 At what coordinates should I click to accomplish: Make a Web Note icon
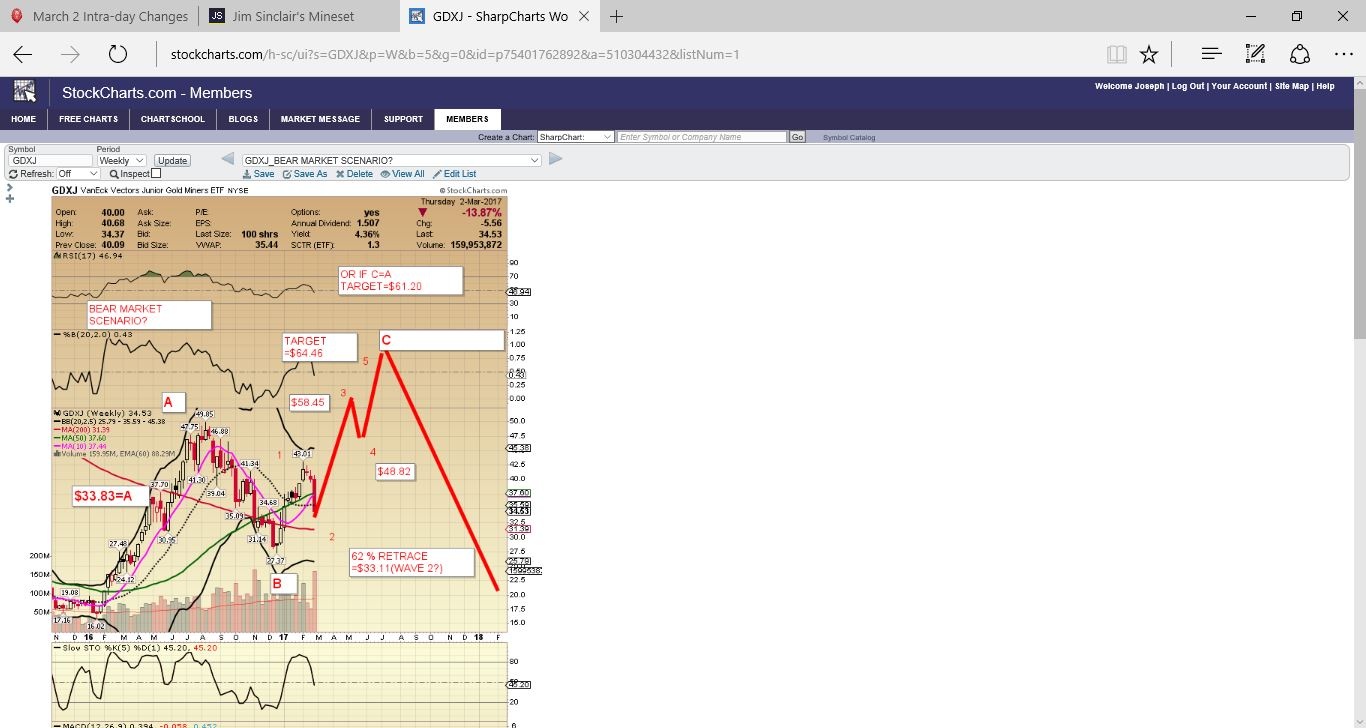coord(1255,54)
